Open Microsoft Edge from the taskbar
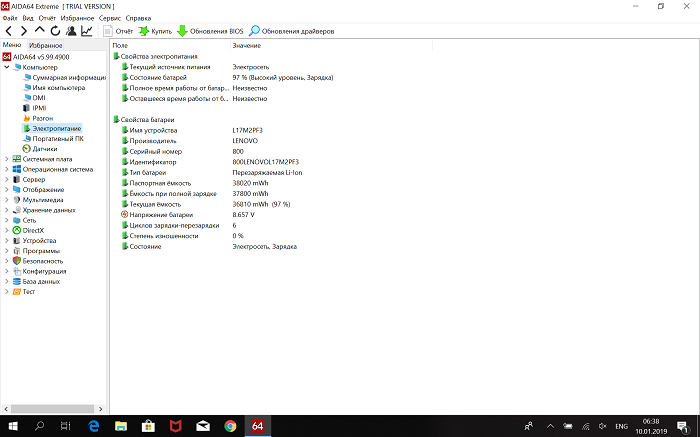Image resolution: width=700 pixels, height=437 pixels. click(x=94, y=426)
